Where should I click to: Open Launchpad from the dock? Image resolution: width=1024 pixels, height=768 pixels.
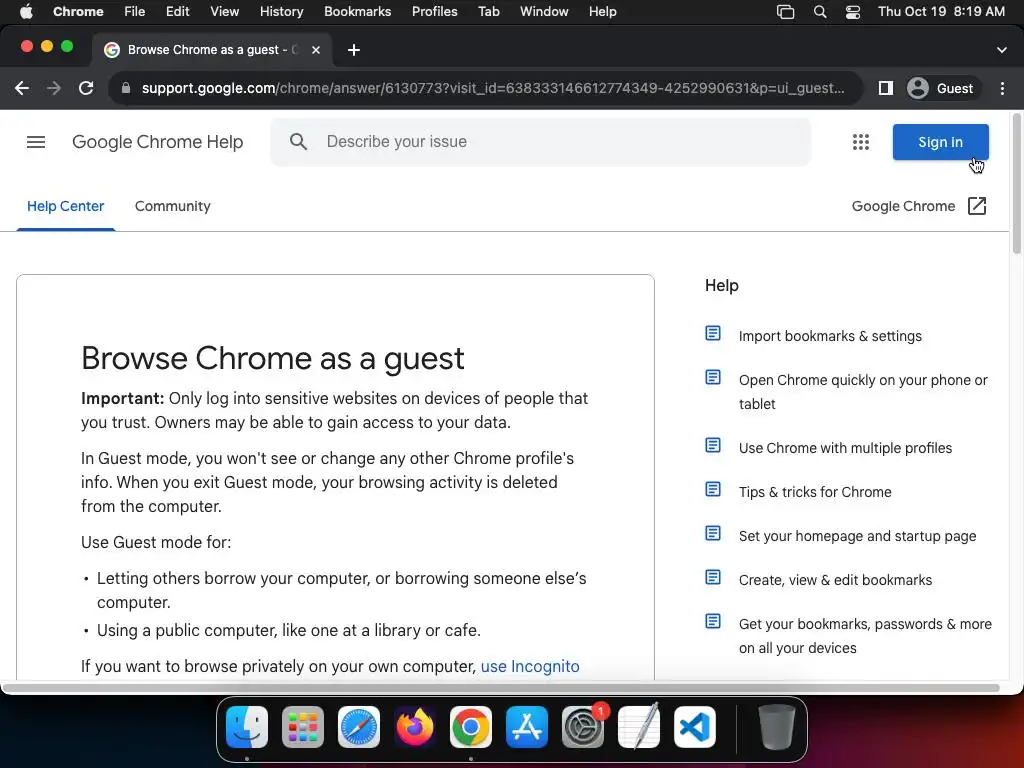[x=303, y=727]
